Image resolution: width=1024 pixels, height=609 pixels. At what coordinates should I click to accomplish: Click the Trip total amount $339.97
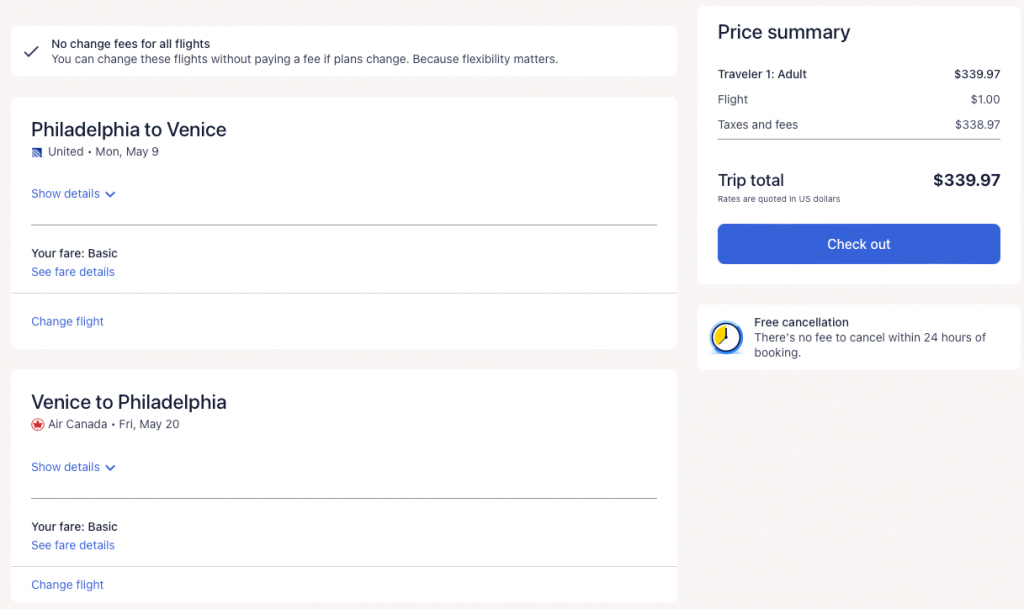point(966,181)
